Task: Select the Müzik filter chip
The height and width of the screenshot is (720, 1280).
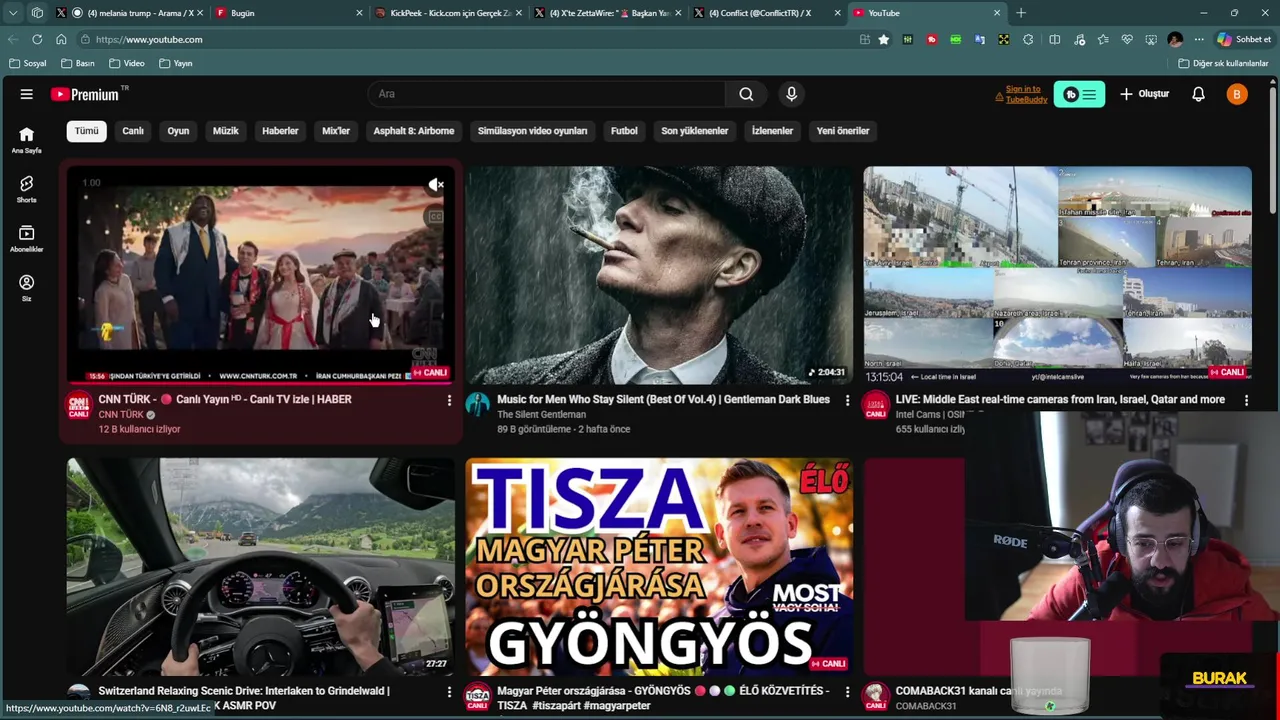Action: coord(226,131)
